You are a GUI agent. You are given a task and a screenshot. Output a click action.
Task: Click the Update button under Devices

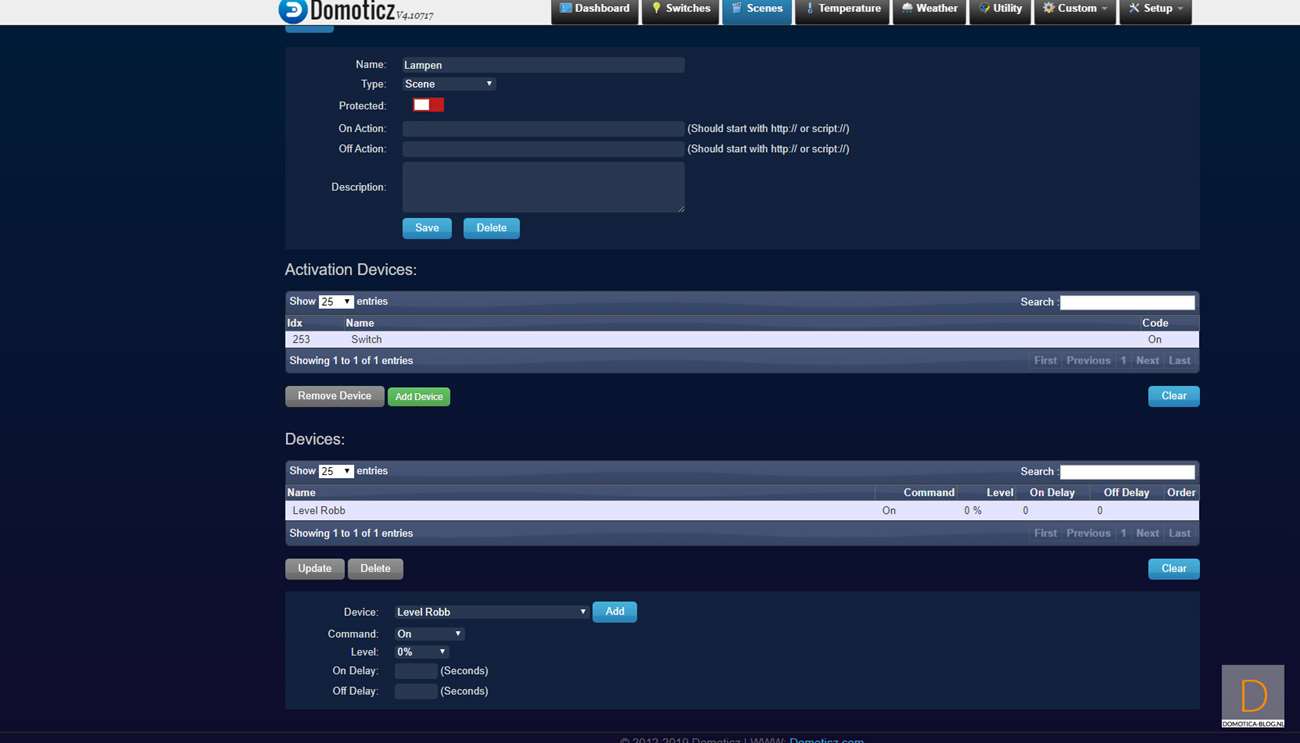point(315,569)
